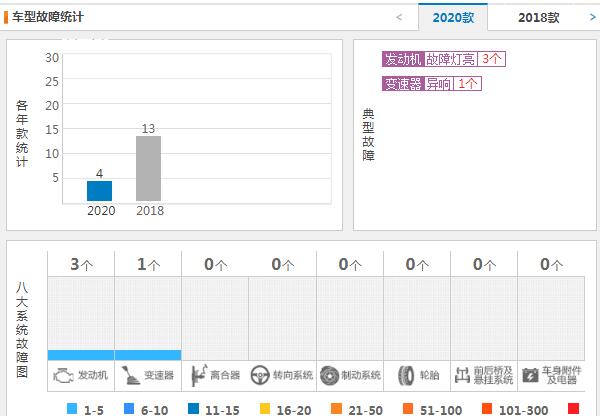Click the 变速器 gearbox icon

(130, 375)
